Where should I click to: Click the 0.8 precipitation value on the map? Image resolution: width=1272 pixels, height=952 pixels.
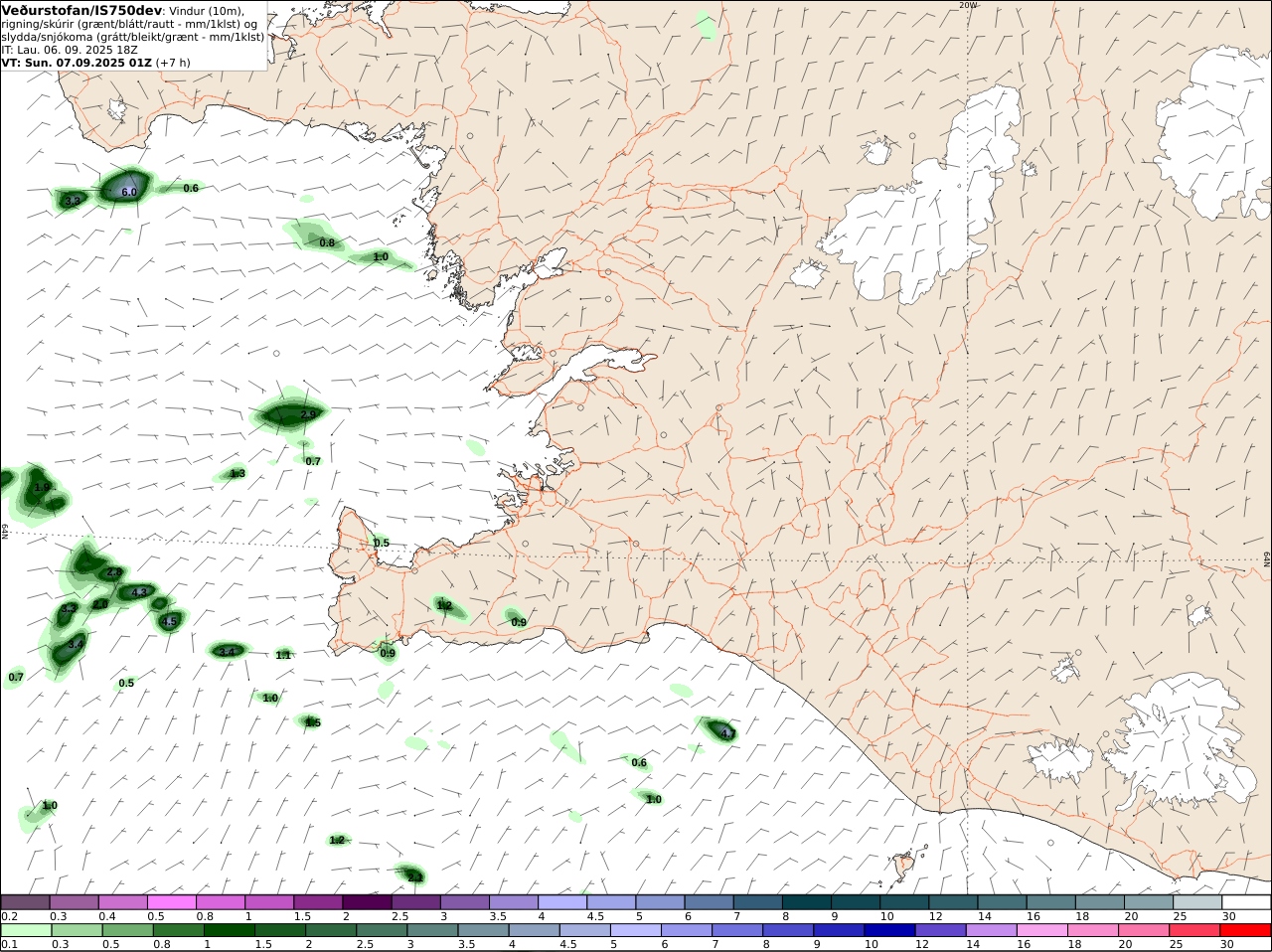pos(327,242)
